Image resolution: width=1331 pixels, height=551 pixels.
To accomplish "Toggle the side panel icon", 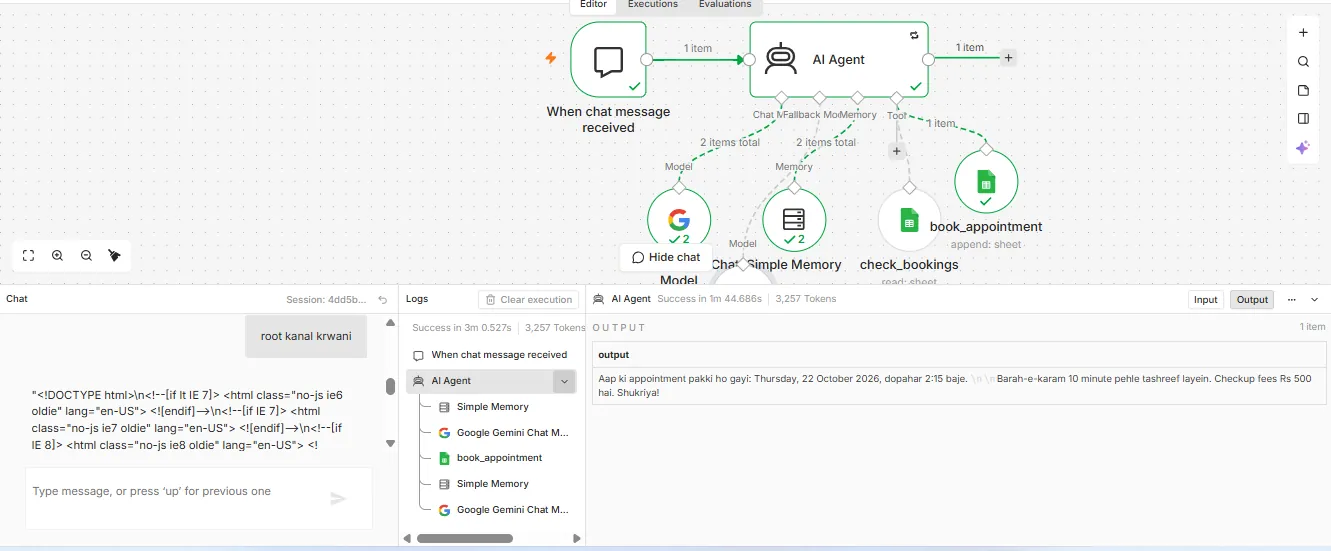I will 1303,118.
